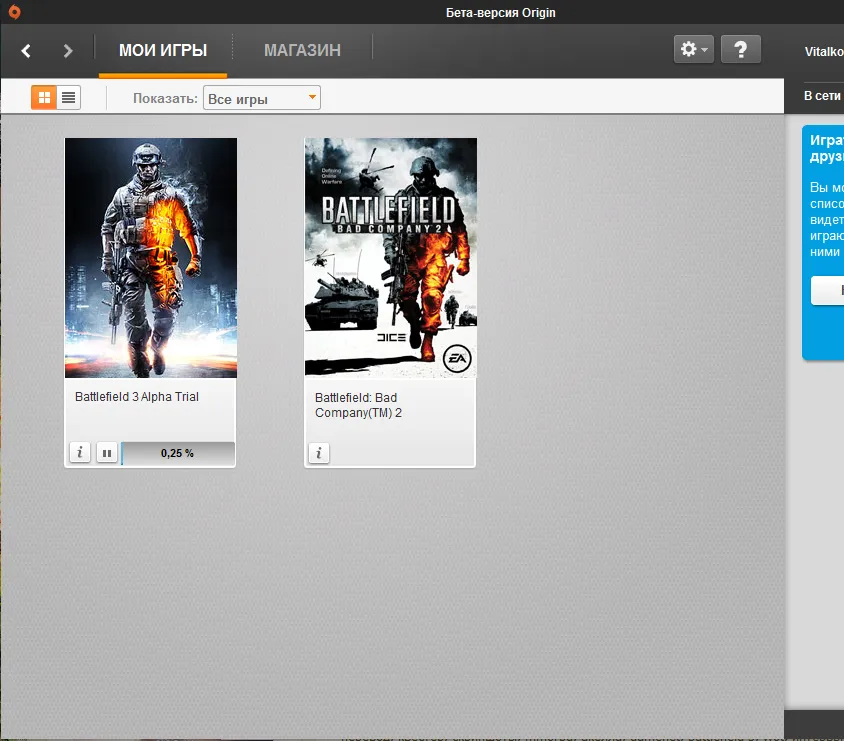Viewport: 844px width, 741px height.
Task: Click the 'Battlefield: Bad Company(TM) 2' title
Action: click(358, 405)
